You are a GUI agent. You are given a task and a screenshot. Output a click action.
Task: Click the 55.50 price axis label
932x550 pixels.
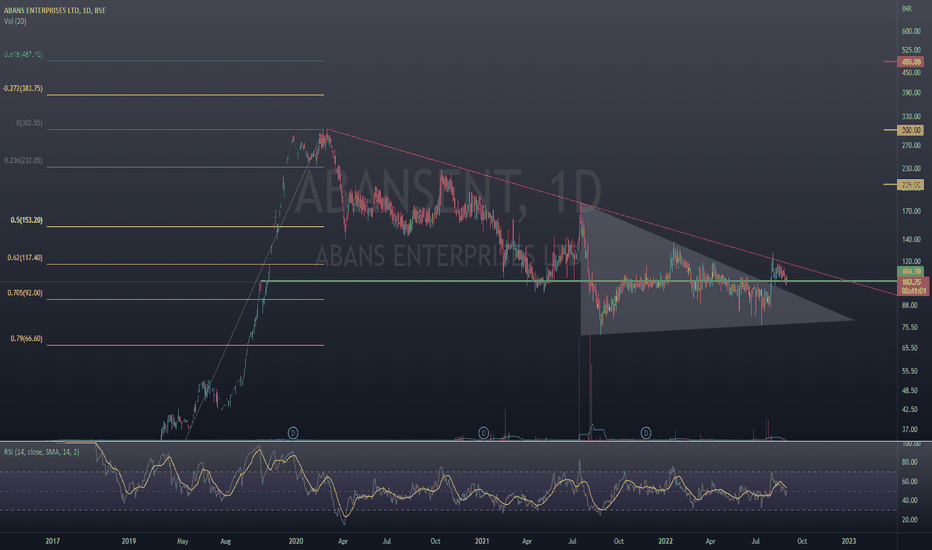[x=909, y=371]
